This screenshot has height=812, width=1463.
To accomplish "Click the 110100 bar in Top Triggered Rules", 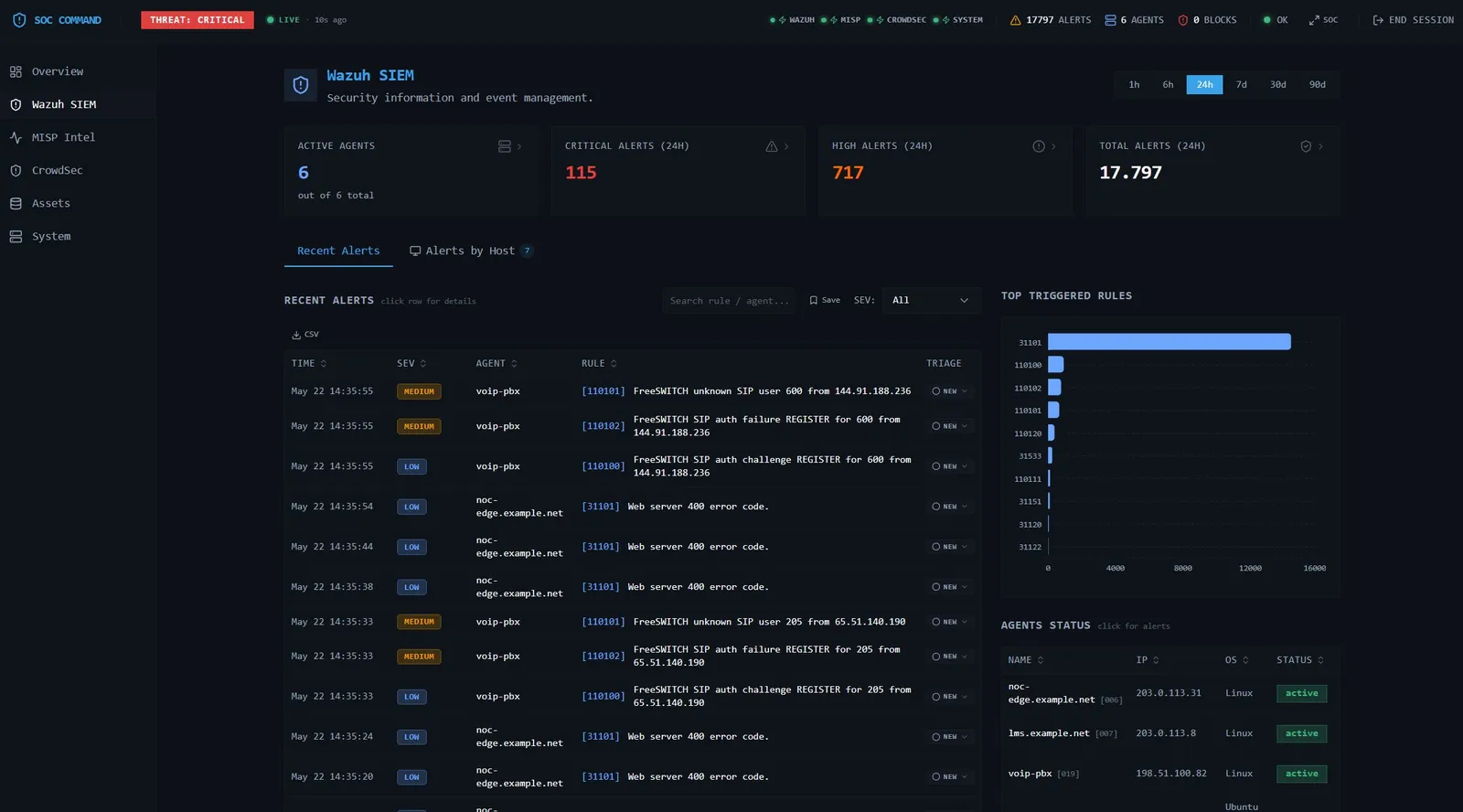I will pyautogui.click(x=1056, y=365).
